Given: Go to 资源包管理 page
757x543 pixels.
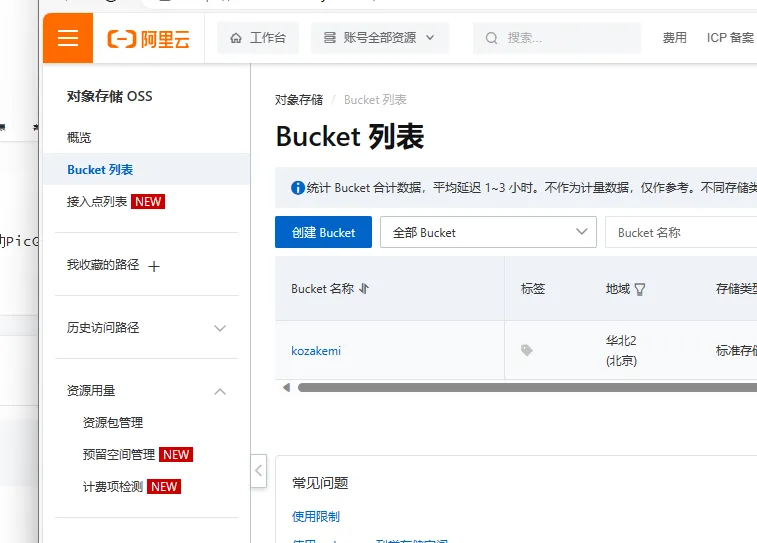Looking at the screenshot, I should pyautogui.click(x=113, y=422).
